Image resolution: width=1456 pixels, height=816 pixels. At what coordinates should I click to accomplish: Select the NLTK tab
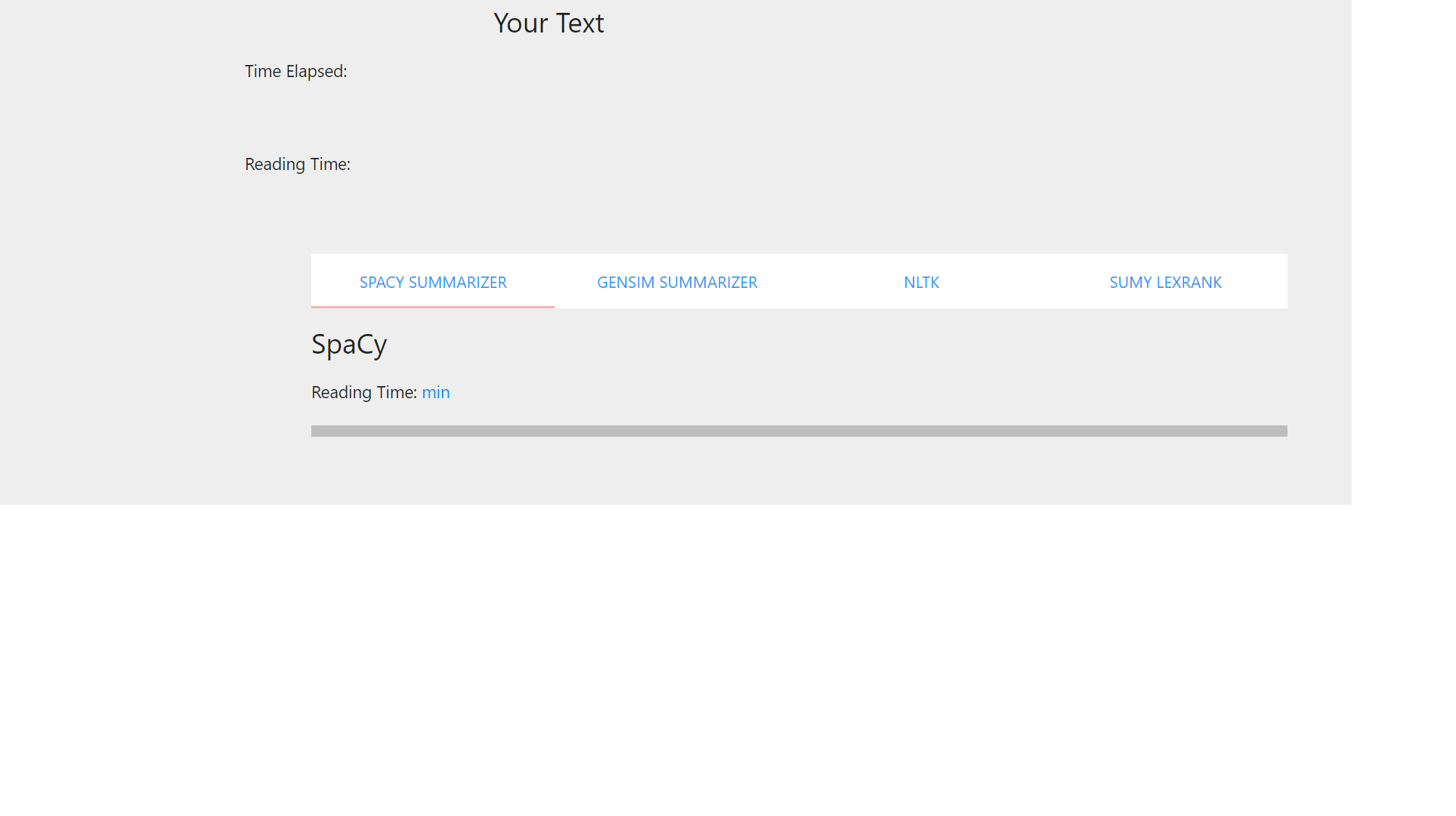point(921,282)
